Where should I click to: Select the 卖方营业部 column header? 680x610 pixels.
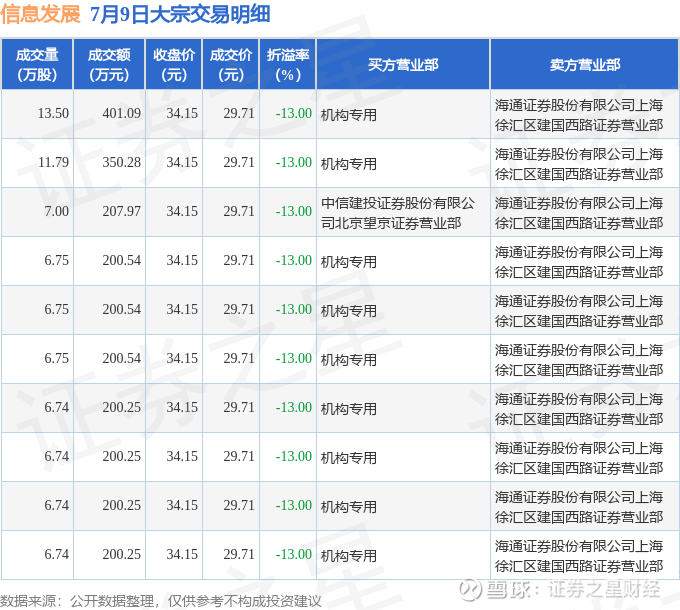(x=585, y=64)
